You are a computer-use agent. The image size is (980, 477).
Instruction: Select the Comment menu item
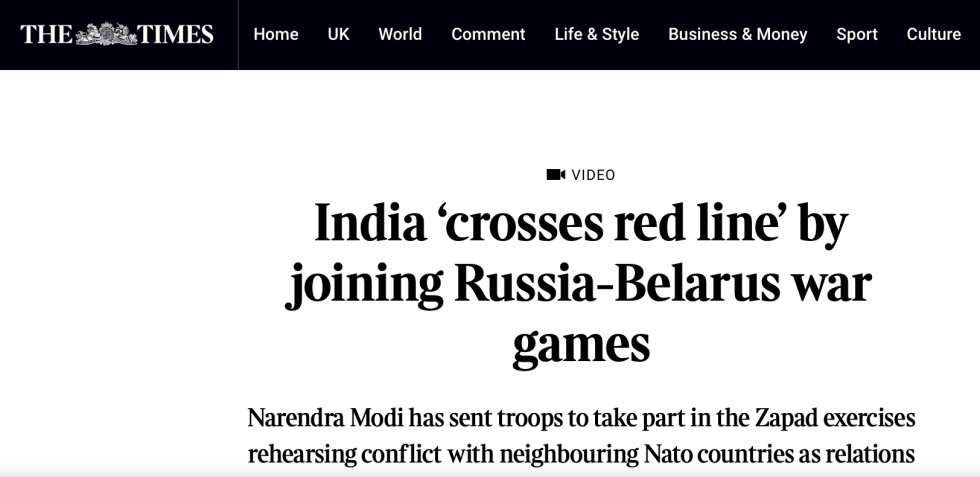pos(488,34)
